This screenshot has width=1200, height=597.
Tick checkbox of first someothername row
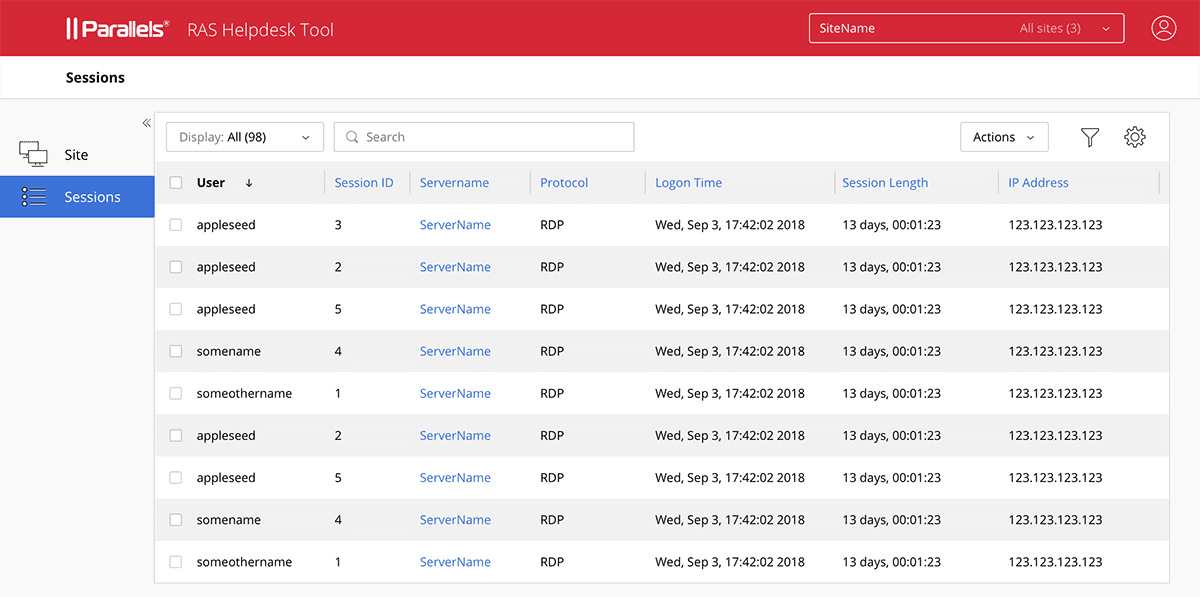tap(176, 393)
